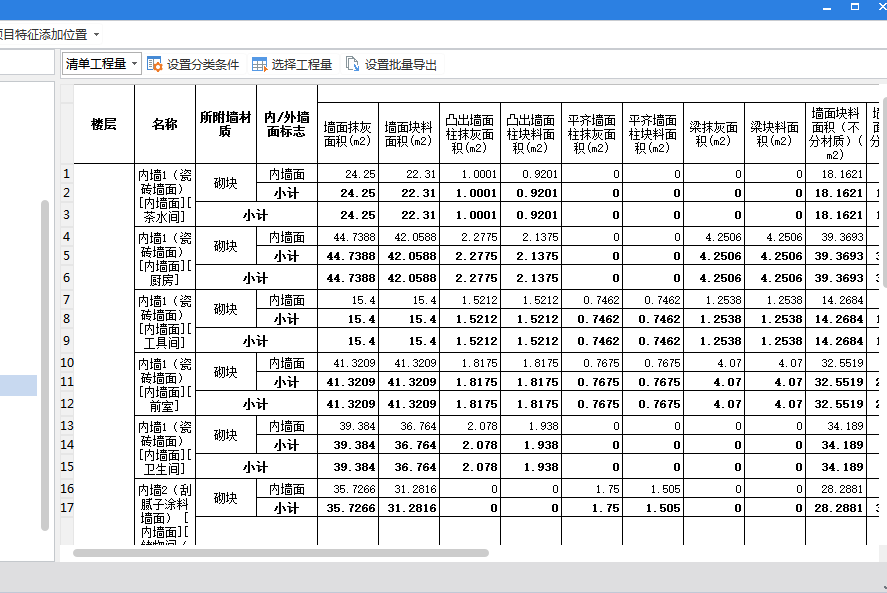
Task: Expand the 项目特征添加位置 dropdown arrow
Action: (x=97, y=35)
